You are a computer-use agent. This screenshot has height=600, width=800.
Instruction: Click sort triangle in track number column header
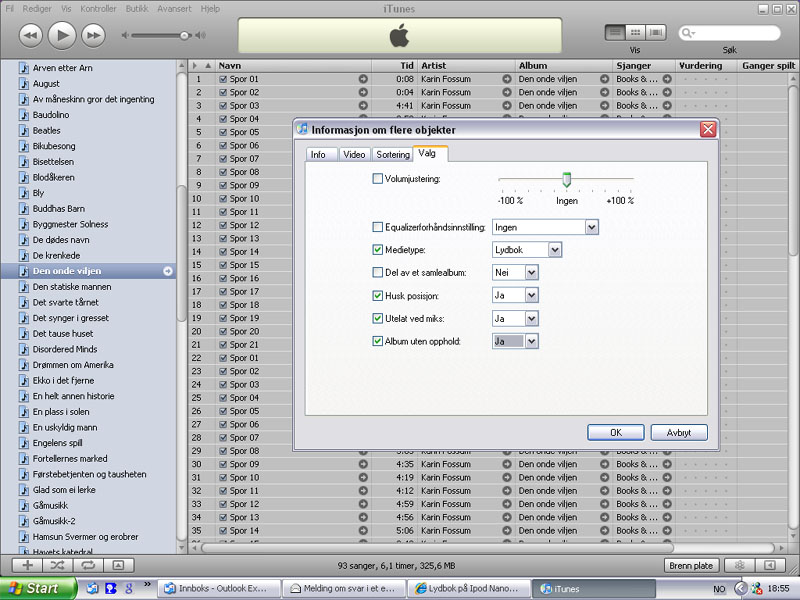(208, 66)
